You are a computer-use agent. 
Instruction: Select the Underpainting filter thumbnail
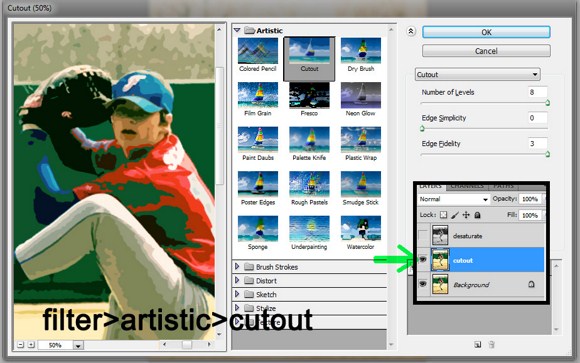[x=309, y=229]
